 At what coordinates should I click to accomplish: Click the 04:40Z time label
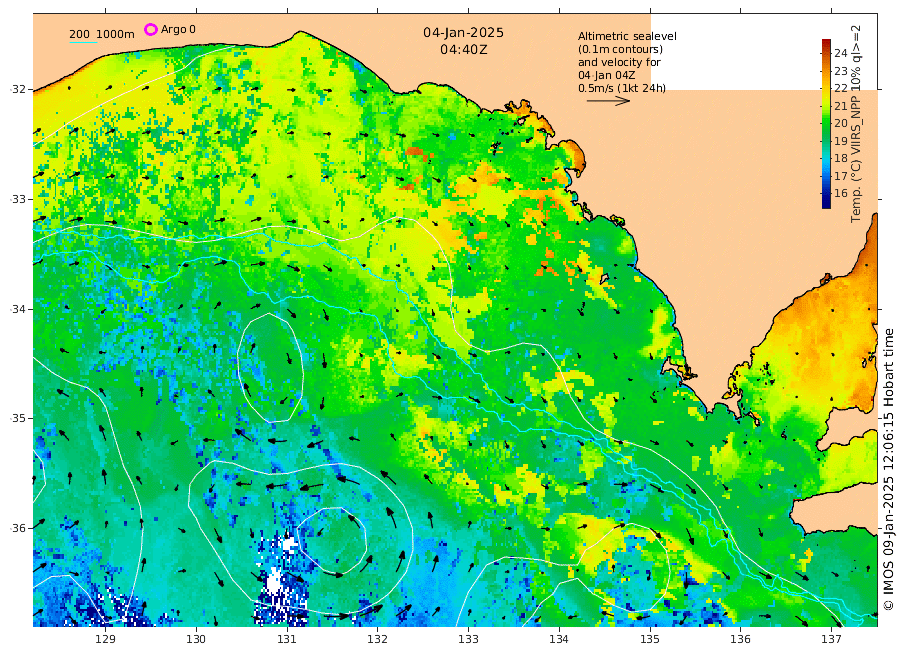click(464, 50)
